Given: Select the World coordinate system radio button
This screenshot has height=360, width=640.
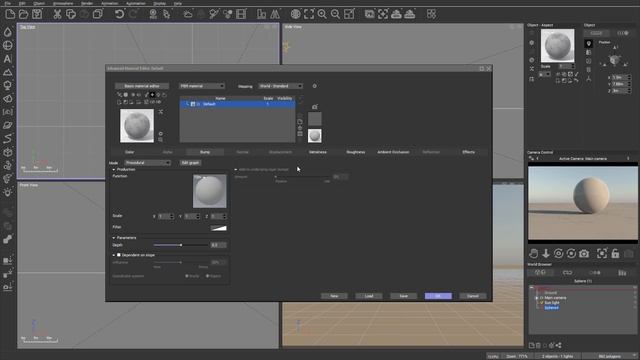Looking at the screenshot, I should tap(187, 276).
